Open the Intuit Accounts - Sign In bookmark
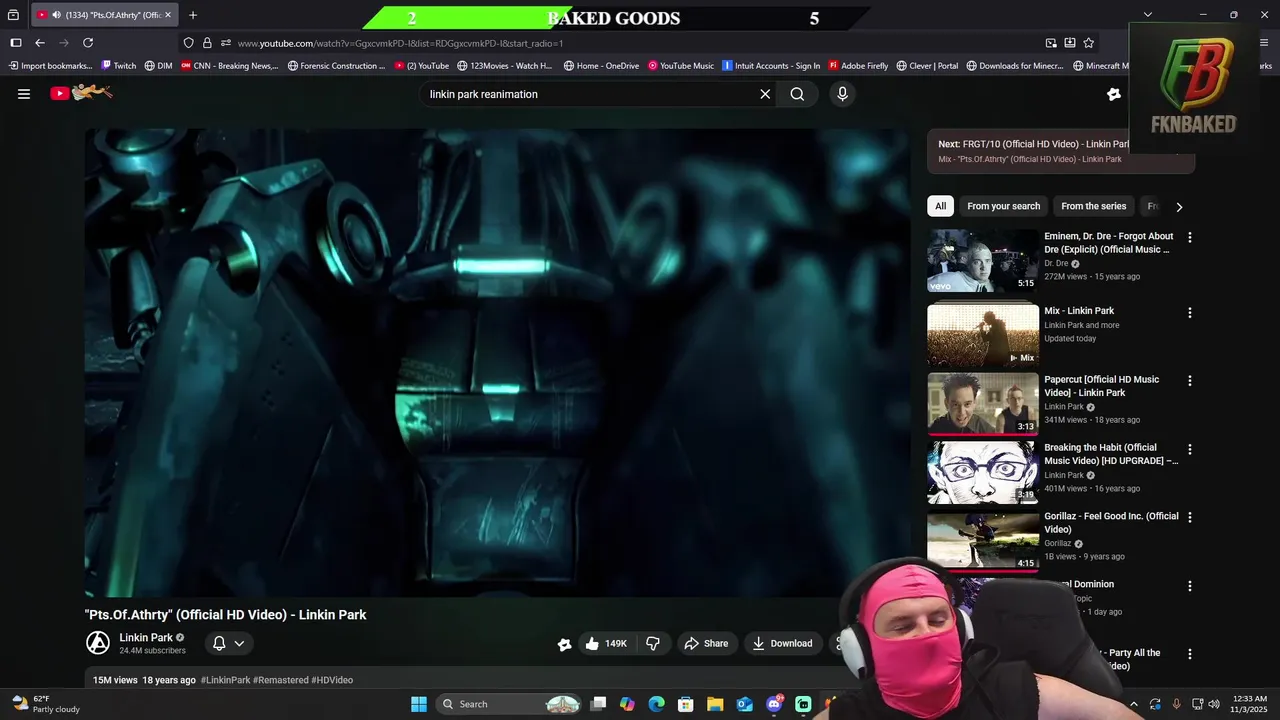This screenshot has height=720, width=1280. point(771,66)
